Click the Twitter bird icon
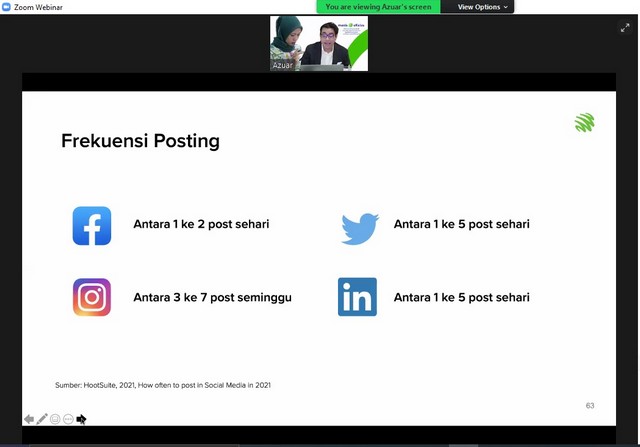This screenshot has height=447, width=640. pyautogui.click(x=359, y=227)
